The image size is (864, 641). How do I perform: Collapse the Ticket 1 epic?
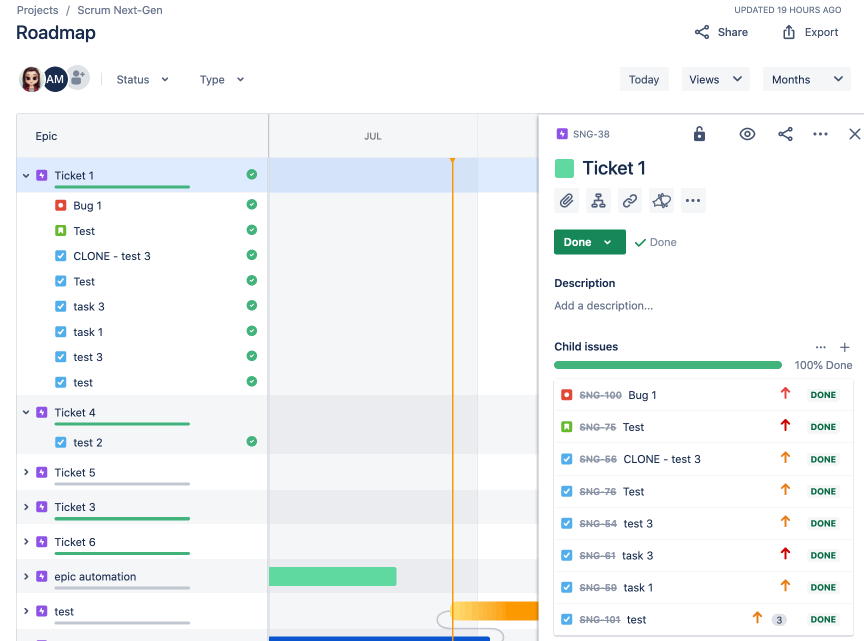pyautogui.click(x=27, y=174)
